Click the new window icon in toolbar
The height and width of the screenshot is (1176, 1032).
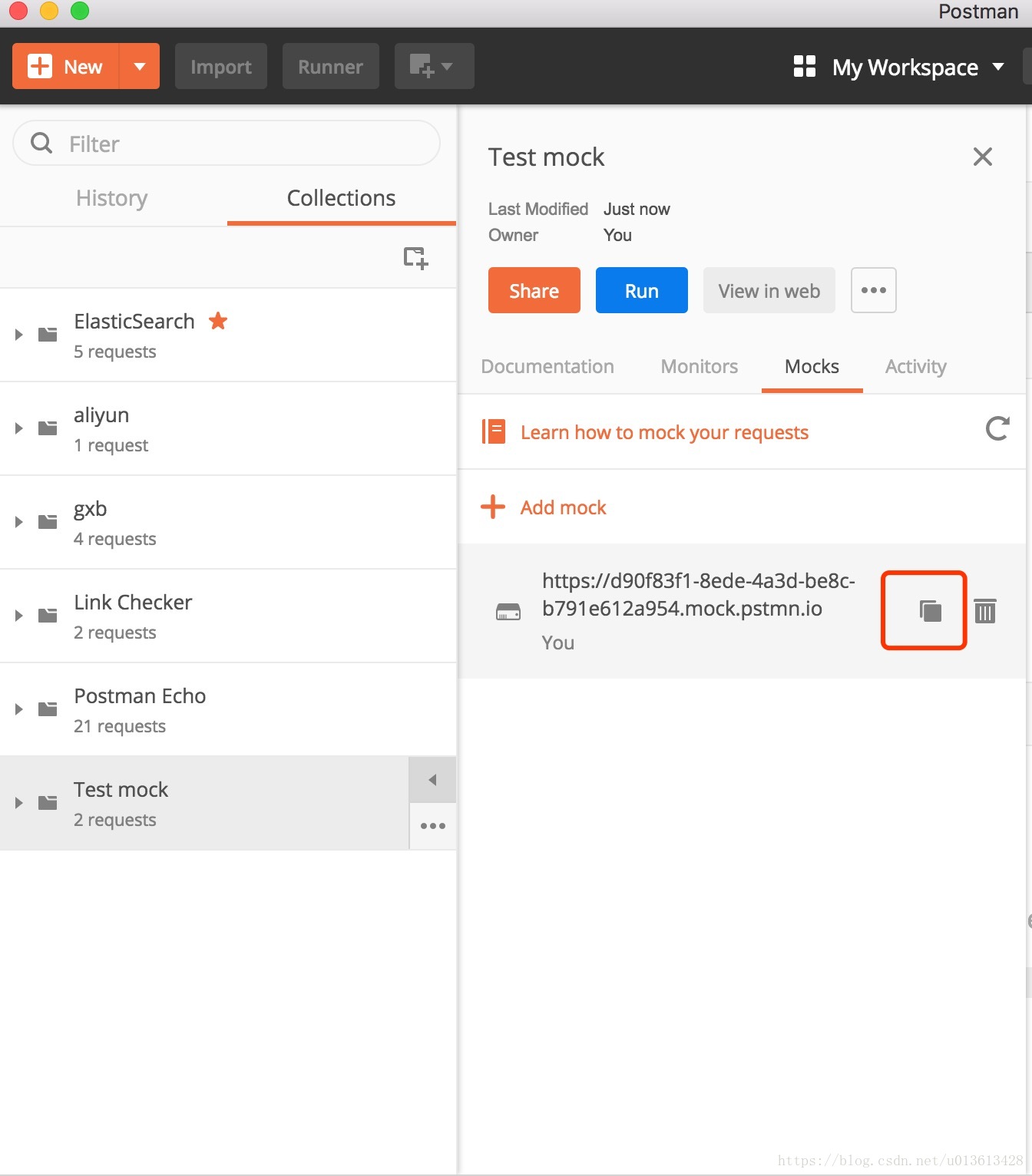(x=434, y=66)
